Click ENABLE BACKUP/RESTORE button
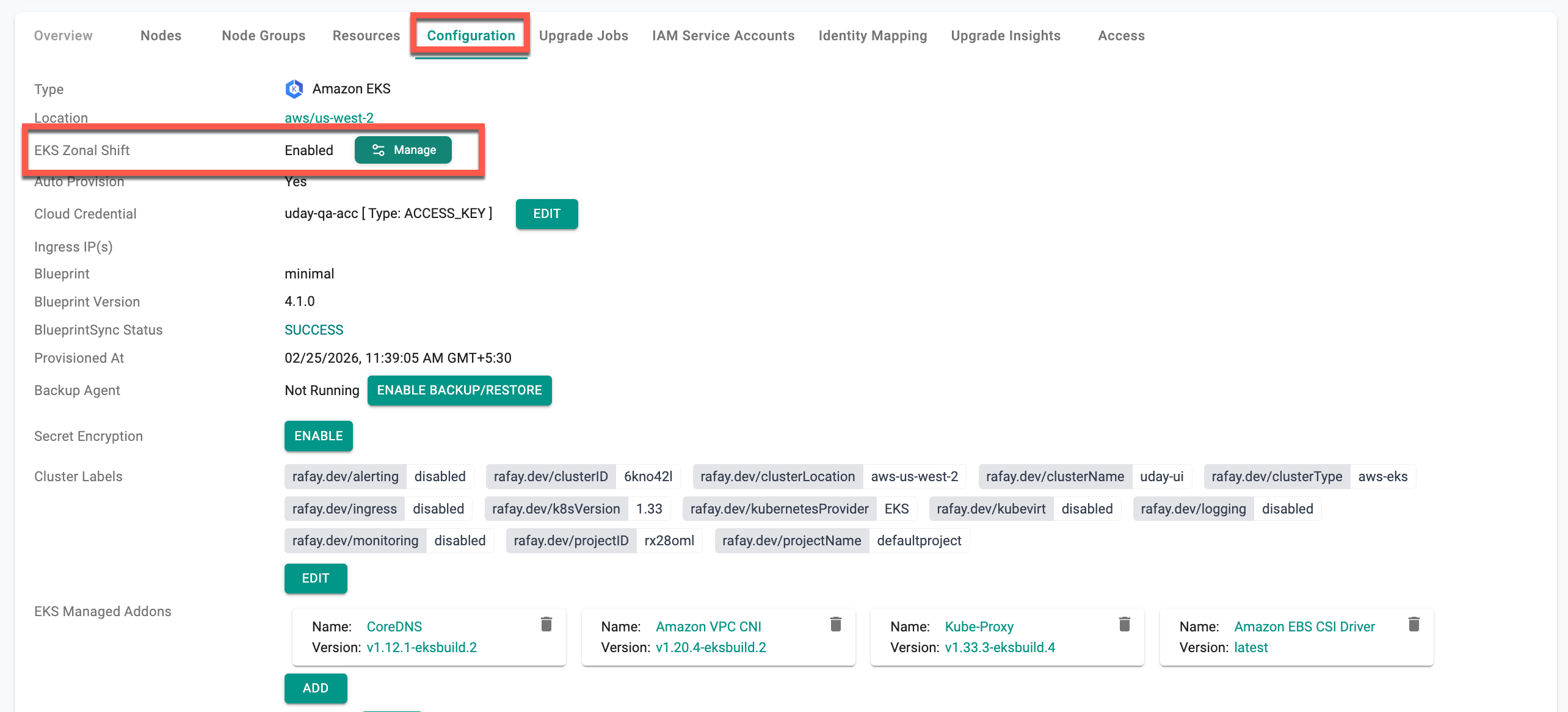This screenshot has height=712, width=1568. point(459,390)
